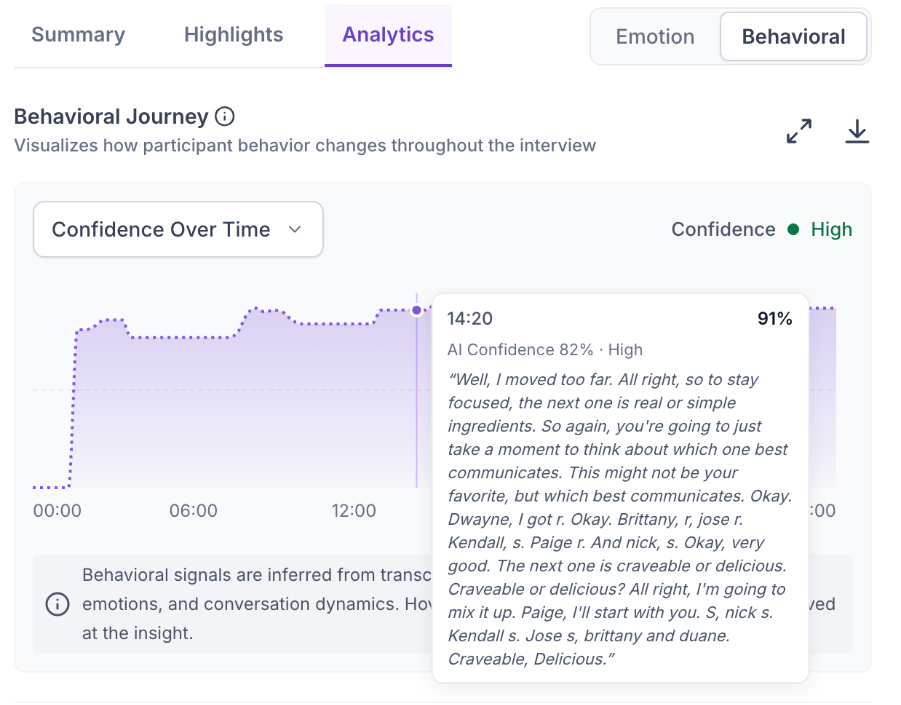Select the Behavioral view toggle
Screen dimensions: 901x705
tap(794, 36)
